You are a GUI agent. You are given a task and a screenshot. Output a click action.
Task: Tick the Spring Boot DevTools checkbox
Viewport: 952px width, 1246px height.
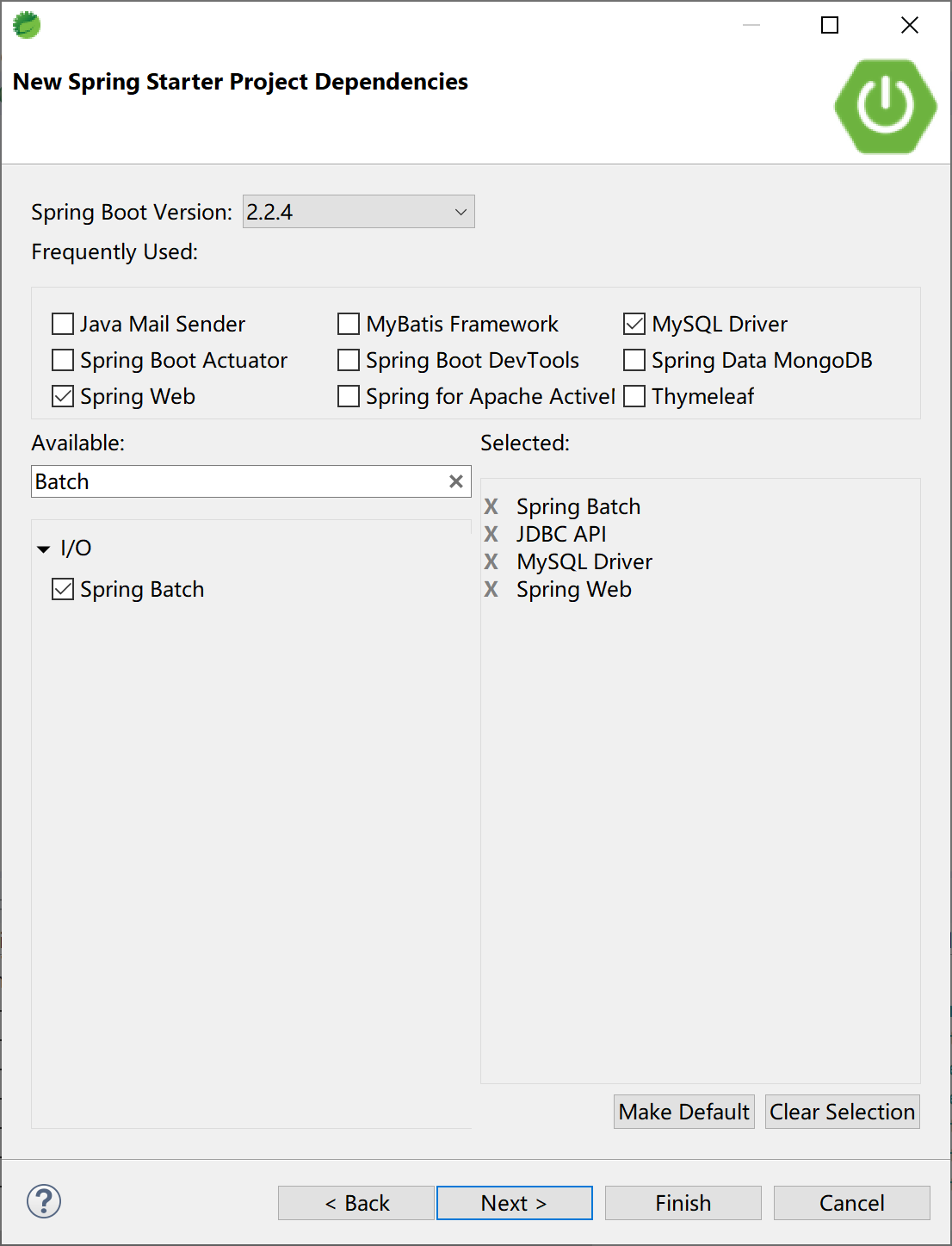tap(349, 360)
